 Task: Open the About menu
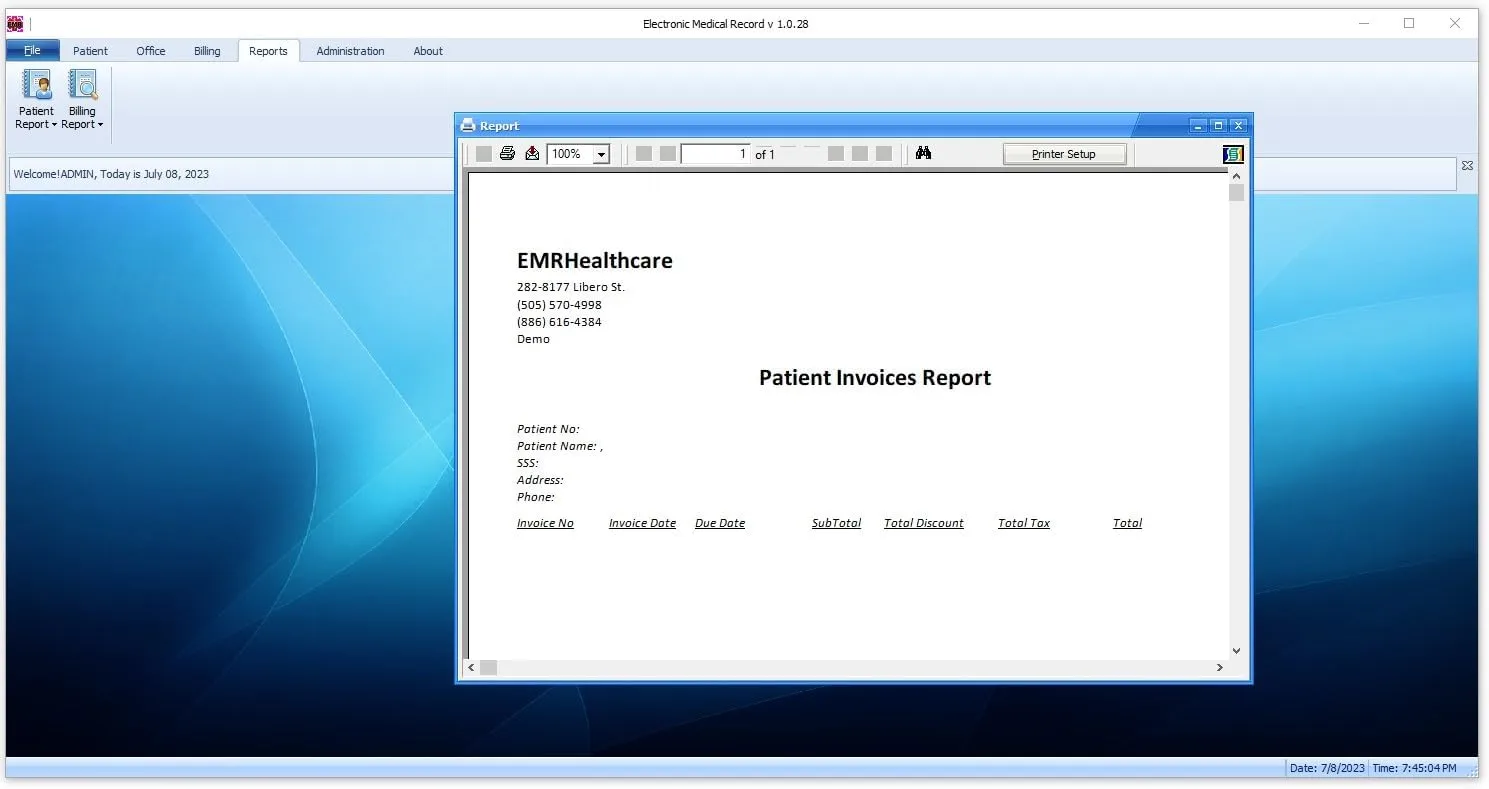tap(428, 50)
